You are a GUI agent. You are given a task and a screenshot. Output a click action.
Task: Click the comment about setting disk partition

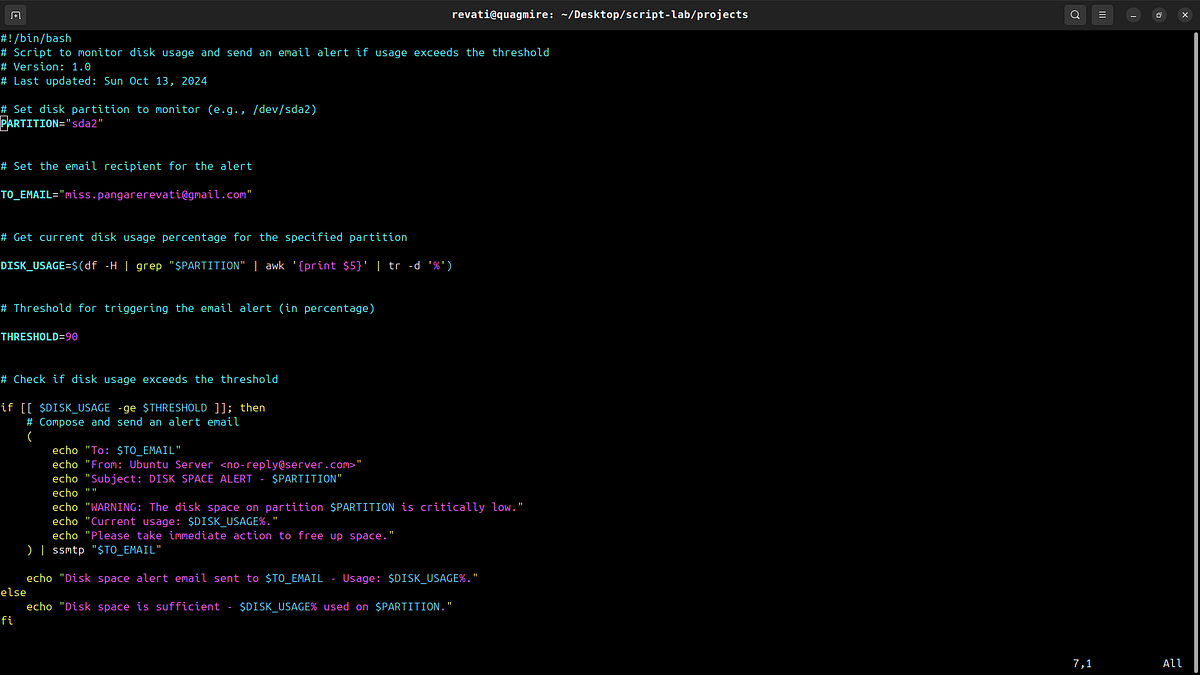tap(160, 109)
